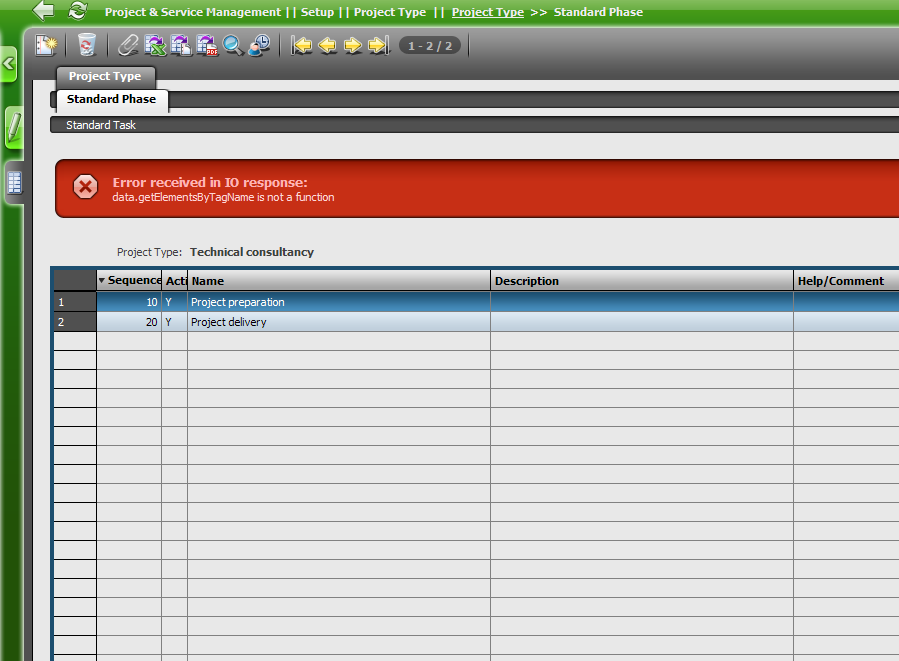Go to the first record
Viewport: 899px width, 661px height.
point(301,45)
